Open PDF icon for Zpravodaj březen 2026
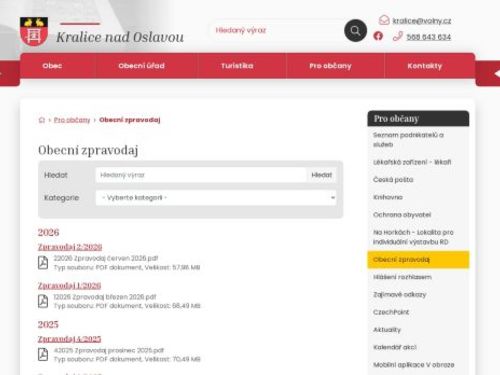The width and height of the screenshot is (500, 375). [x=43, y=301]
